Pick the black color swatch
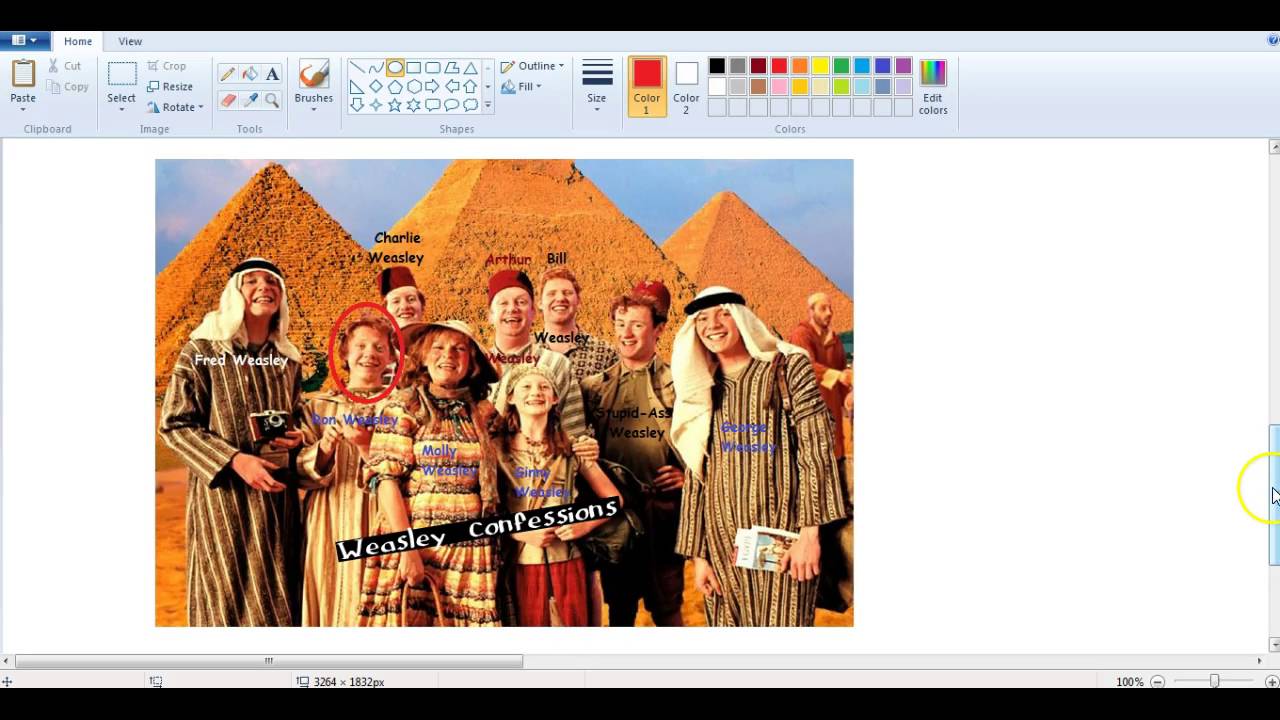1280x720 pixels. click(x=717, y=66)
